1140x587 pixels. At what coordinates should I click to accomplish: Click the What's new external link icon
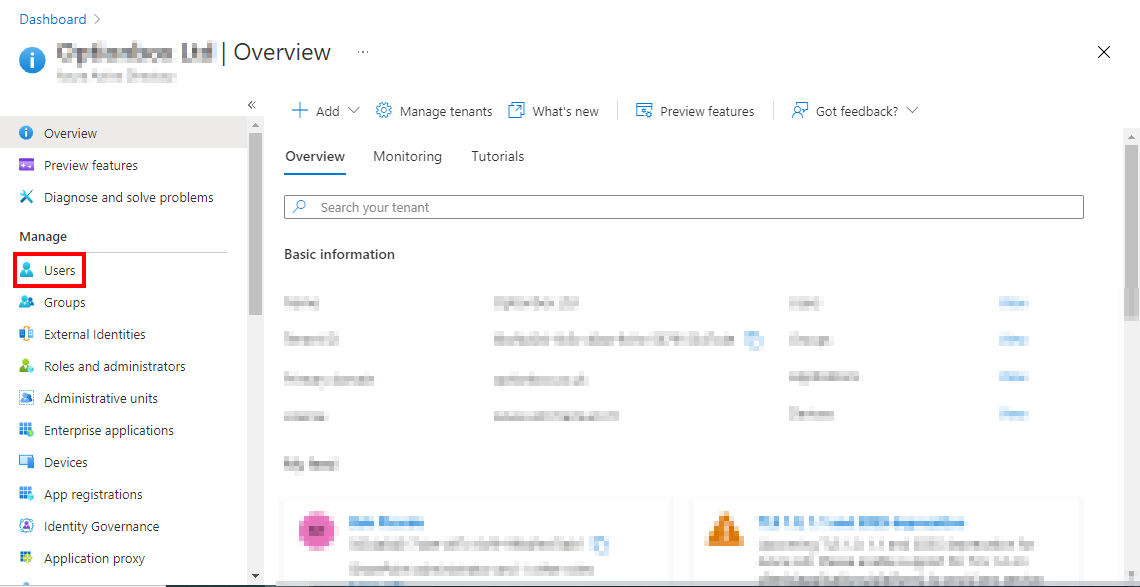point(516,111)
